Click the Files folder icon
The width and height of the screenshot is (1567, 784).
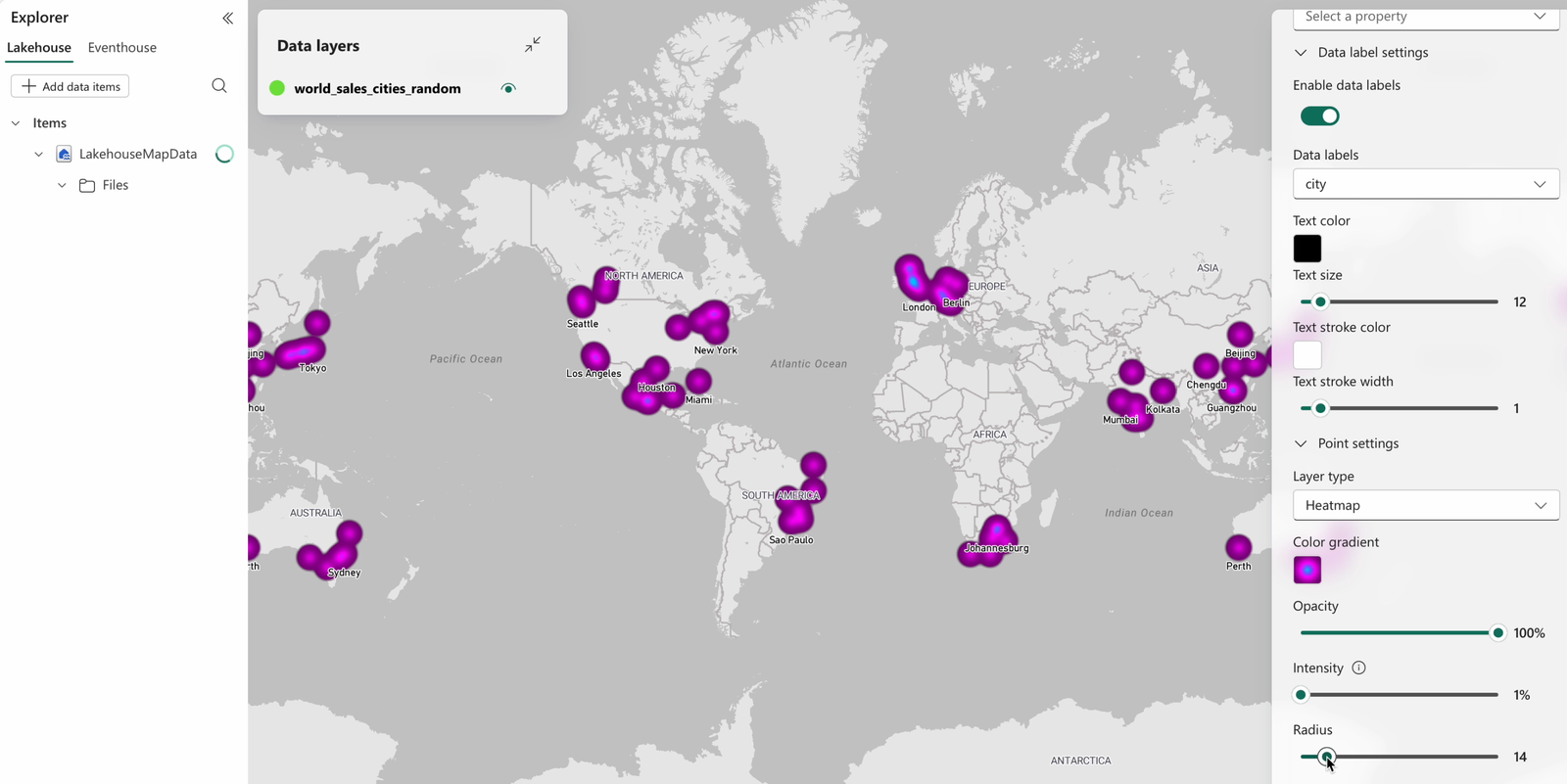coord(87,185)
